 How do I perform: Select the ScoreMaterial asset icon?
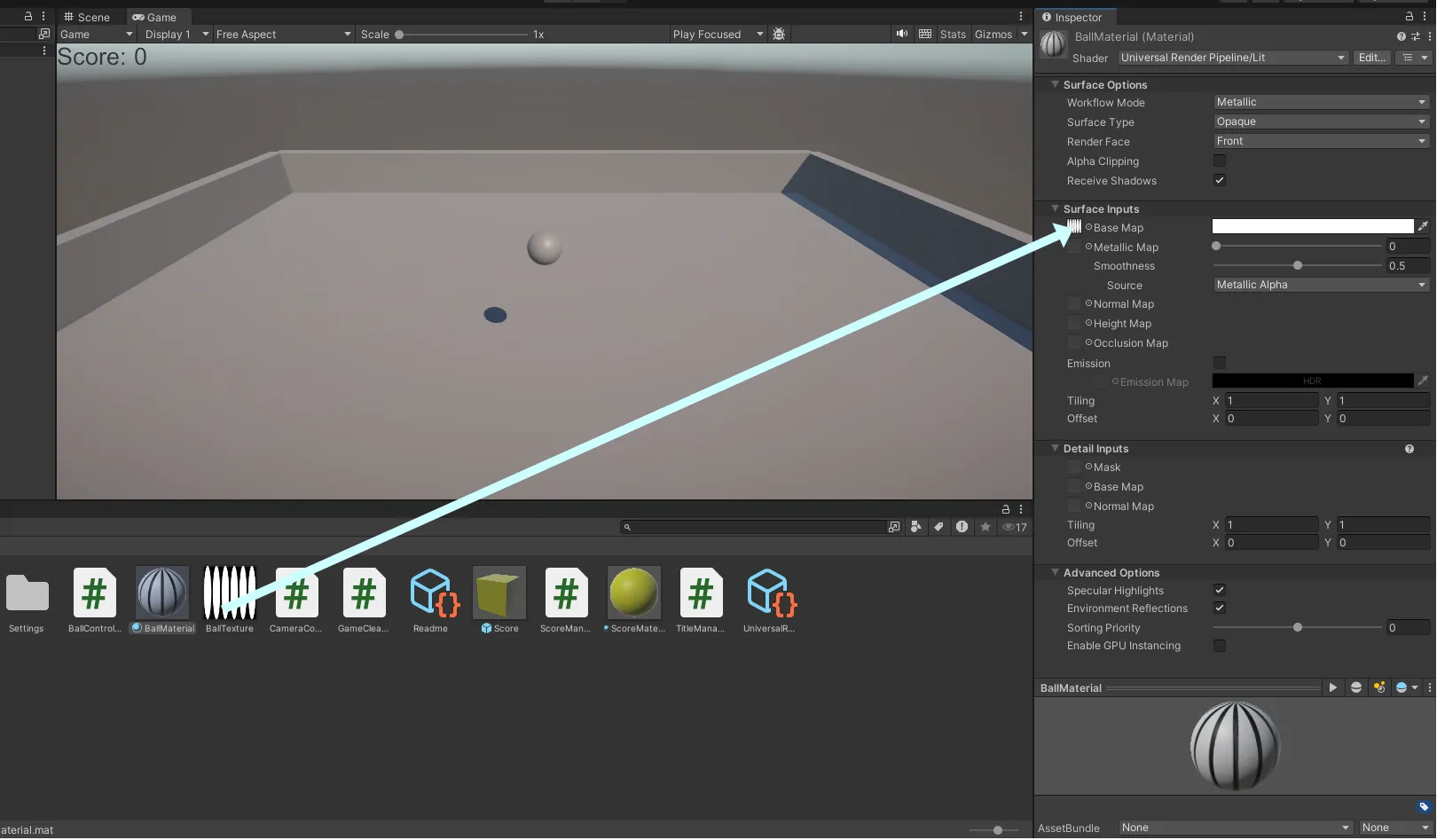[x=633, y=593]
